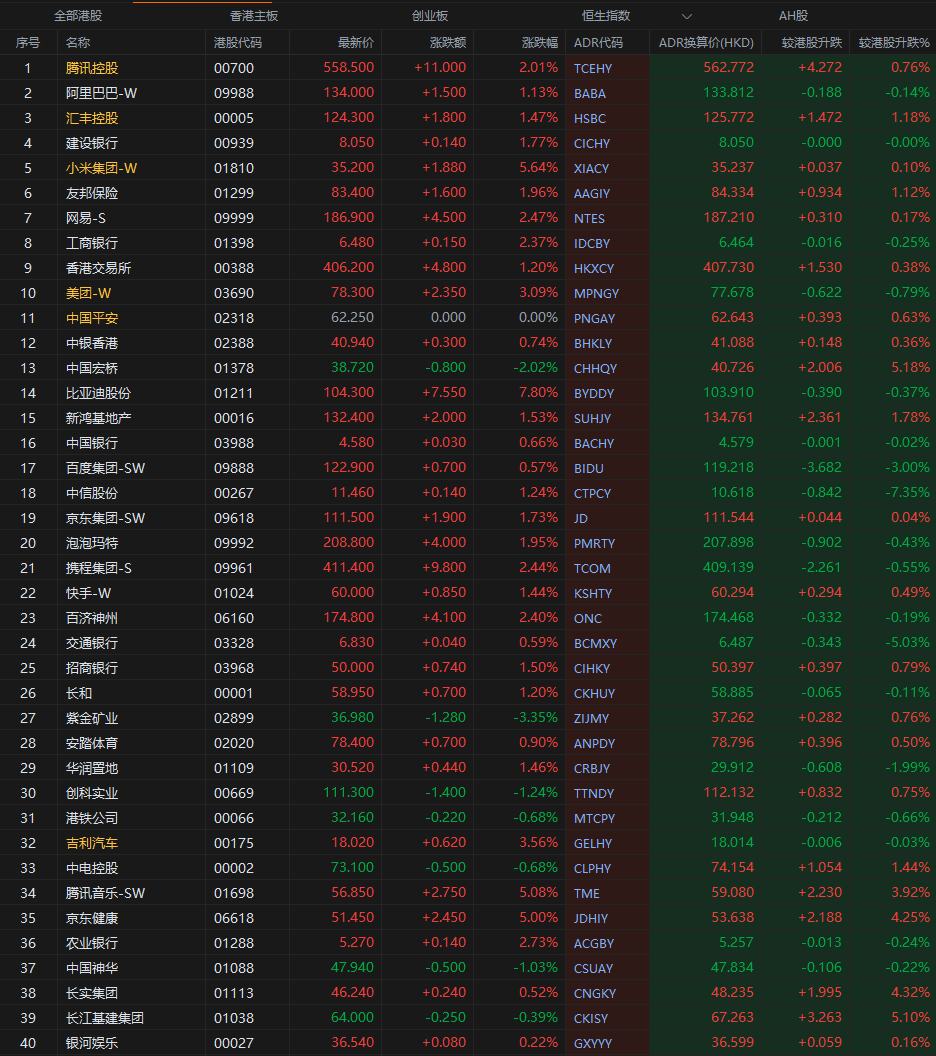936x1056 pixels.
Task: Click the BIDU ADR code
Action: point(589,467)
